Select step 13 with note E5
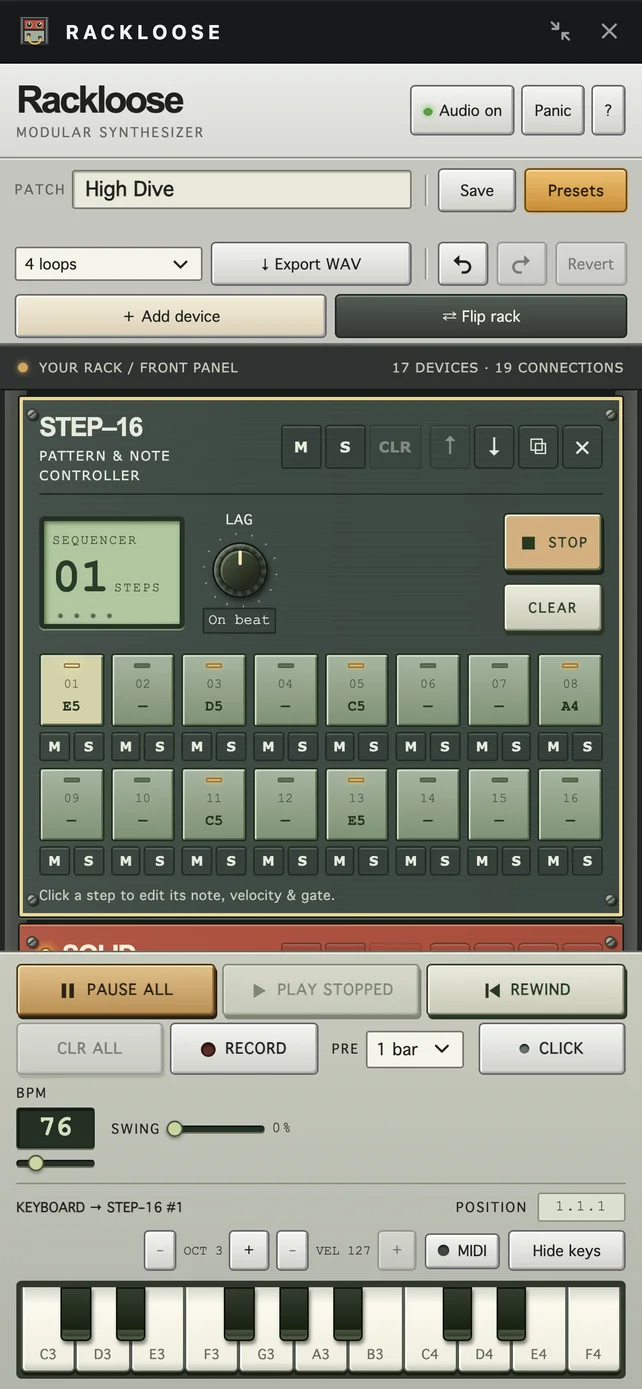642x1389 pixels. (x=357, y=804)
